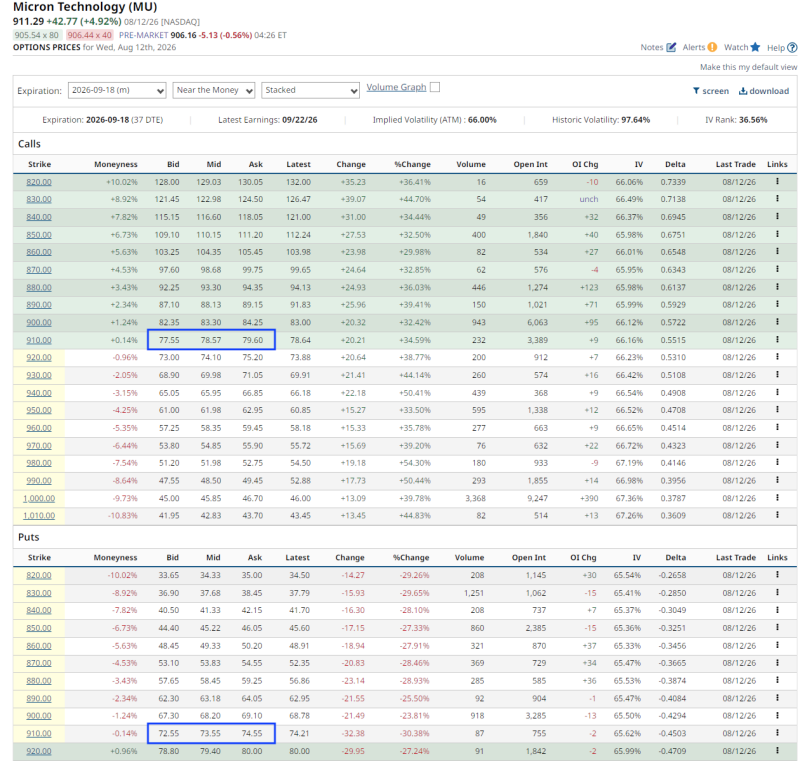Sort calls by Delta column header
800x761 pixels.
pos(675,164)
